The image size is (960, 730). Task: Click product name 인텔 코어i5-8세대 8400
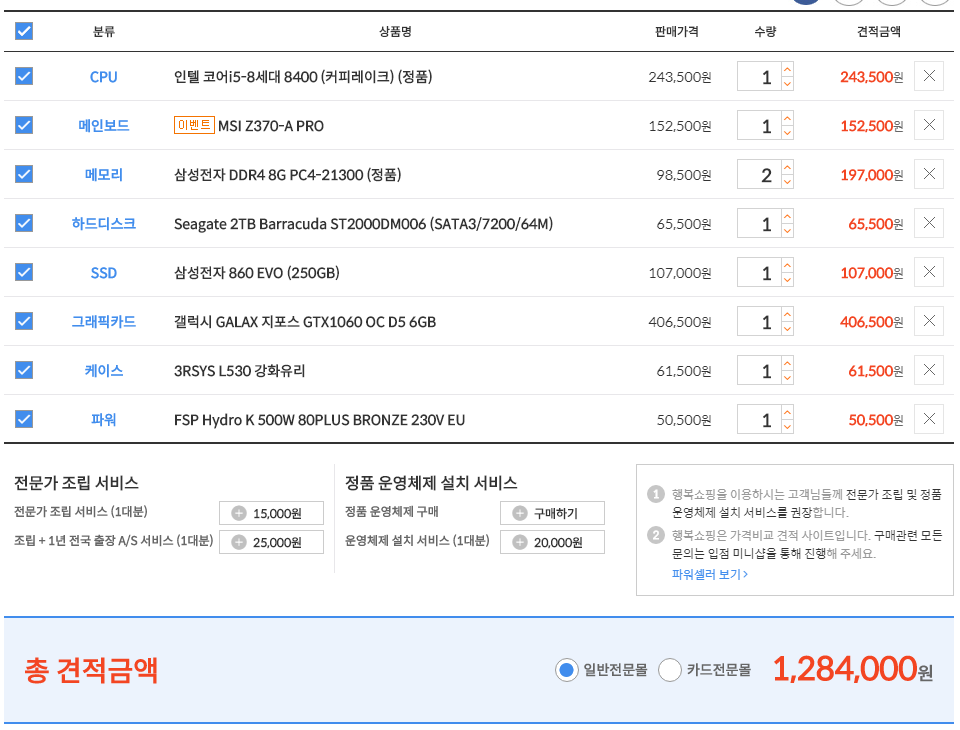(x=303, y=77)
